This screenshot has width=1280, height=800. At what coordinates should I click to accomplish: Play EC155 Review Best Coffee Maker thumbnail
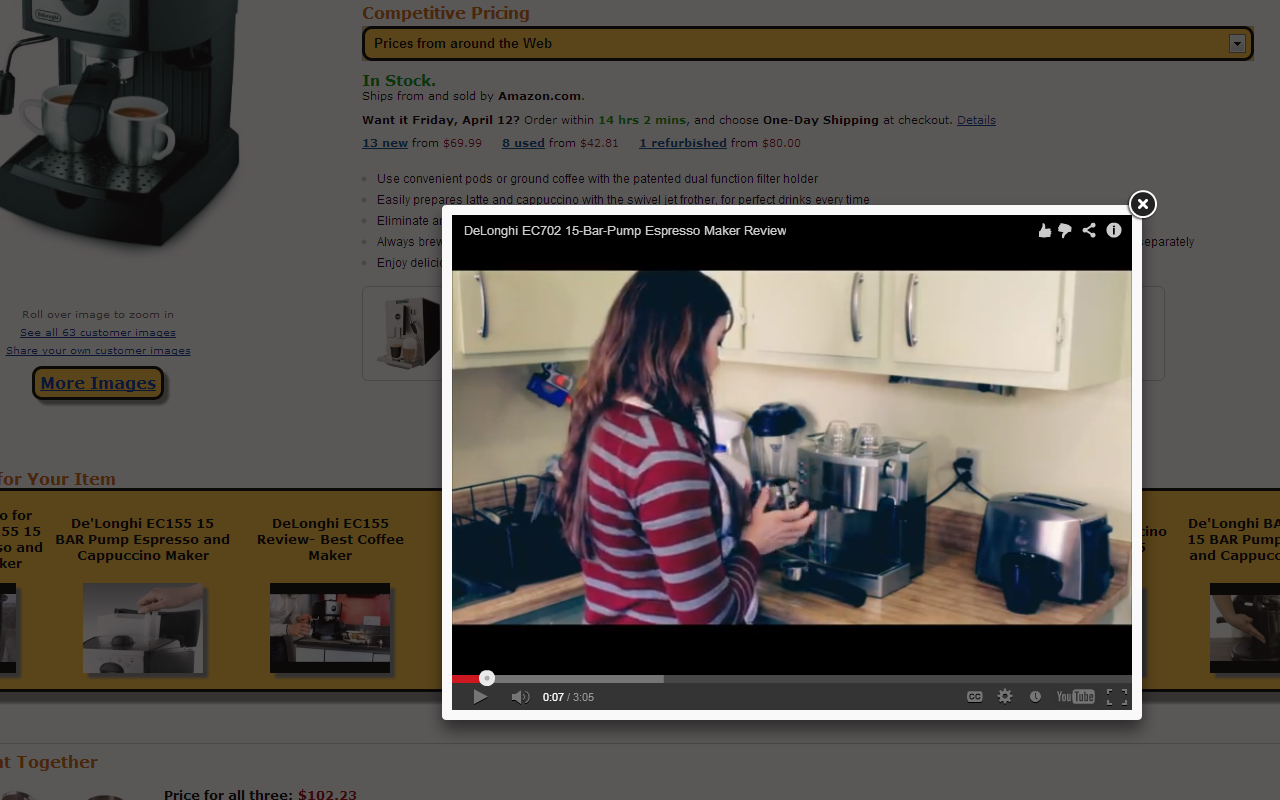click(x=330, y=628)
